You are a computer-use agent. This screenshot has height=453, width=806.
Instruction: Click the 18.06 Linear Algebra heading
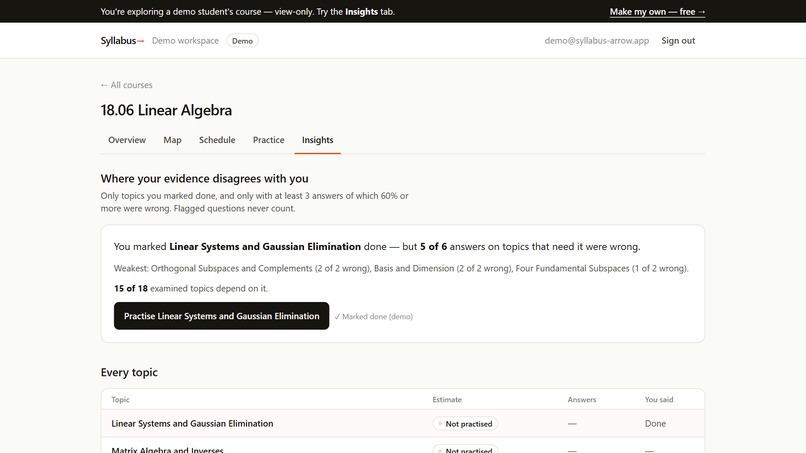pos(166,110)
